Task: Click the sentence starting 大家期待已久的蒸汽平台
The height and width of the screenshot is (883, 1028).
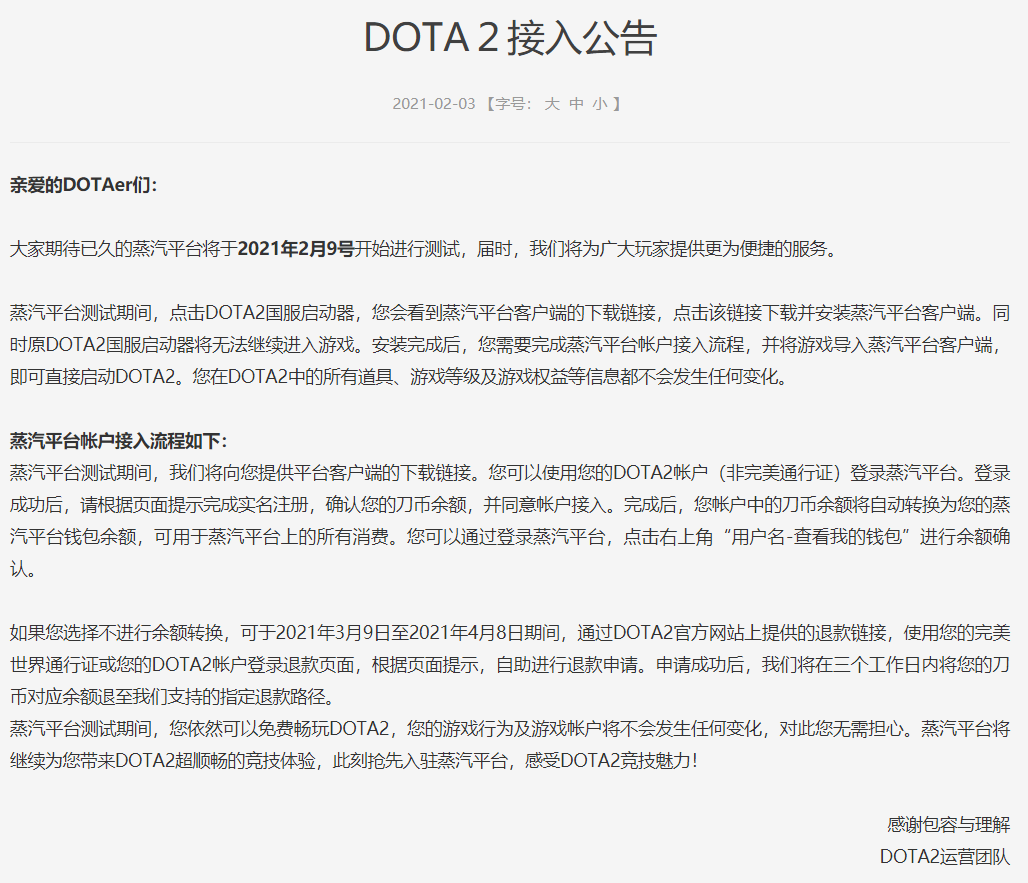Action: (425, 249)
